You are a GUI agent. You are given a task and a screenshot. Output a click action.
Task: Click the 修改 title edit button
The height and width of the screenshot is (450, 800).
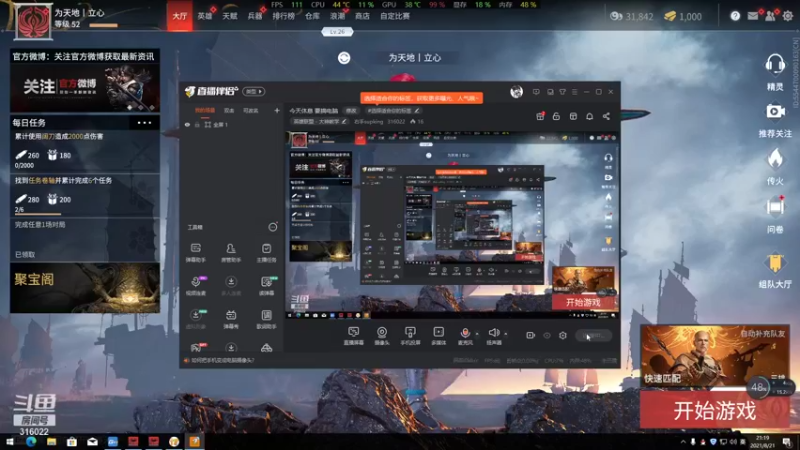coord(352,111)
